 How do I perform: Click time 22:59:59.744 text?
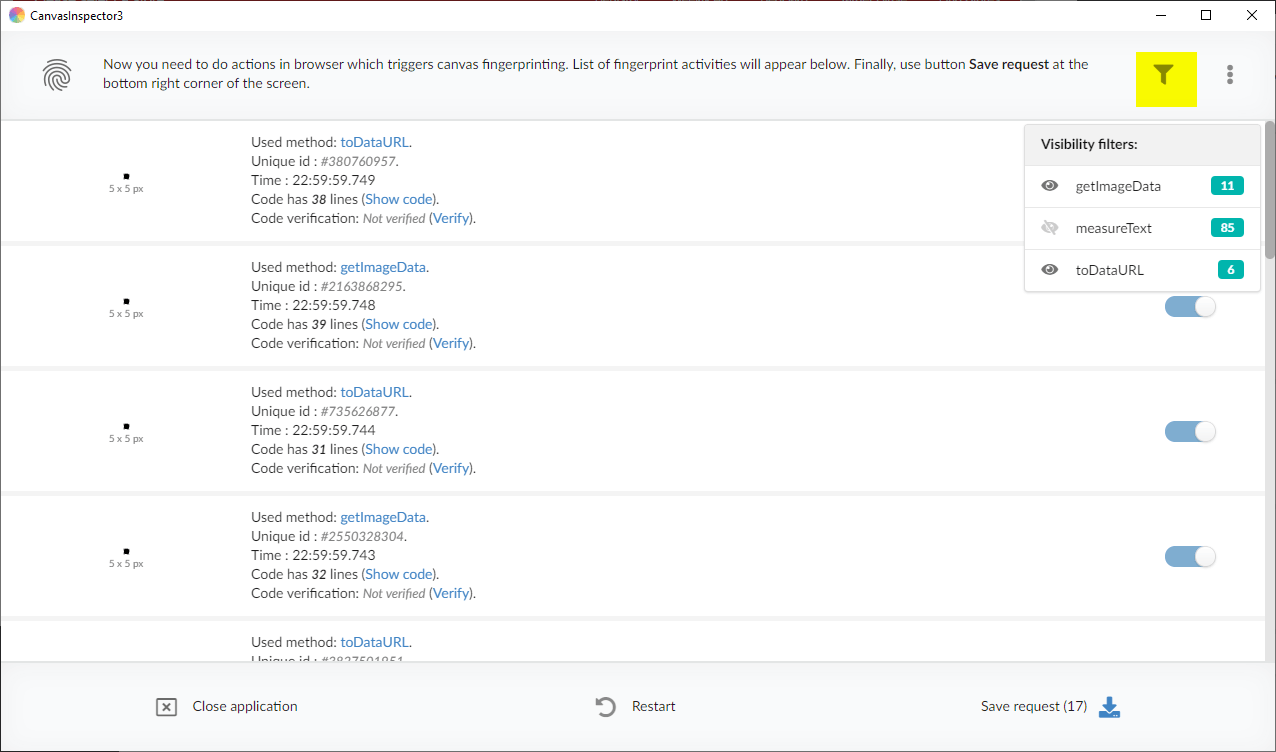(x=333, y=430)
